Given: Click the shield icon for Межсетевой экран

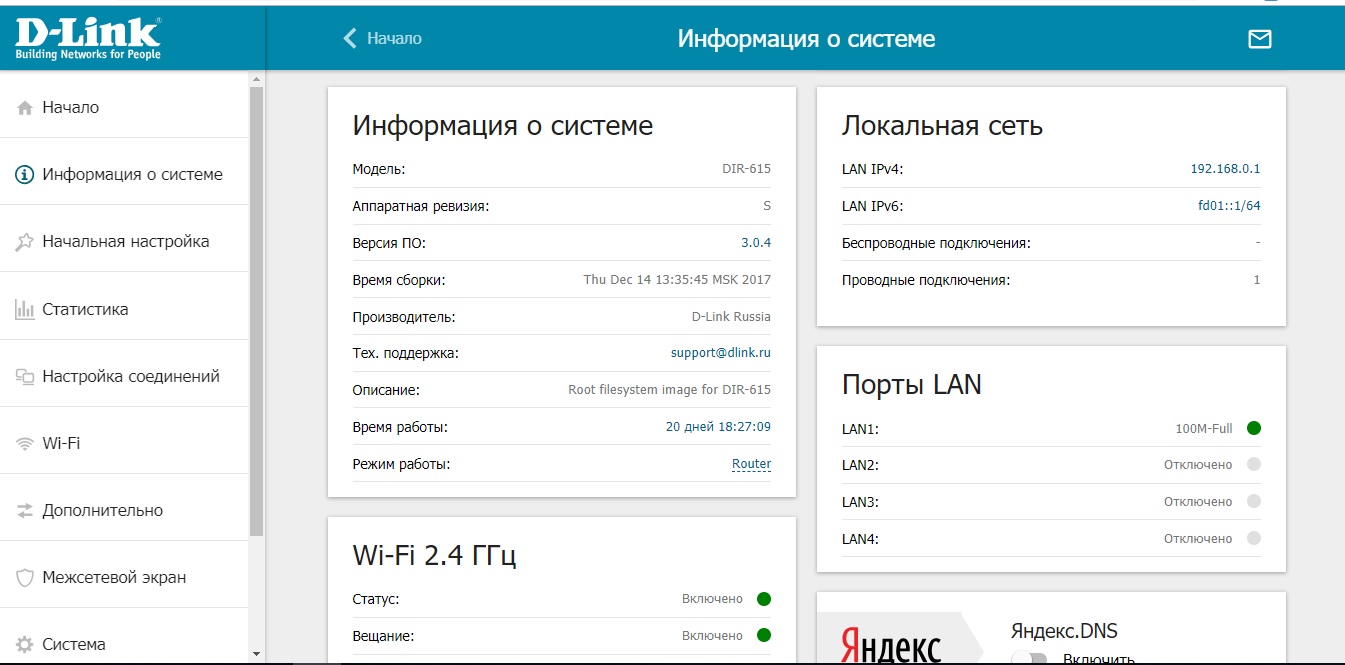Looking at the screenshot, I should click(26, 578).
